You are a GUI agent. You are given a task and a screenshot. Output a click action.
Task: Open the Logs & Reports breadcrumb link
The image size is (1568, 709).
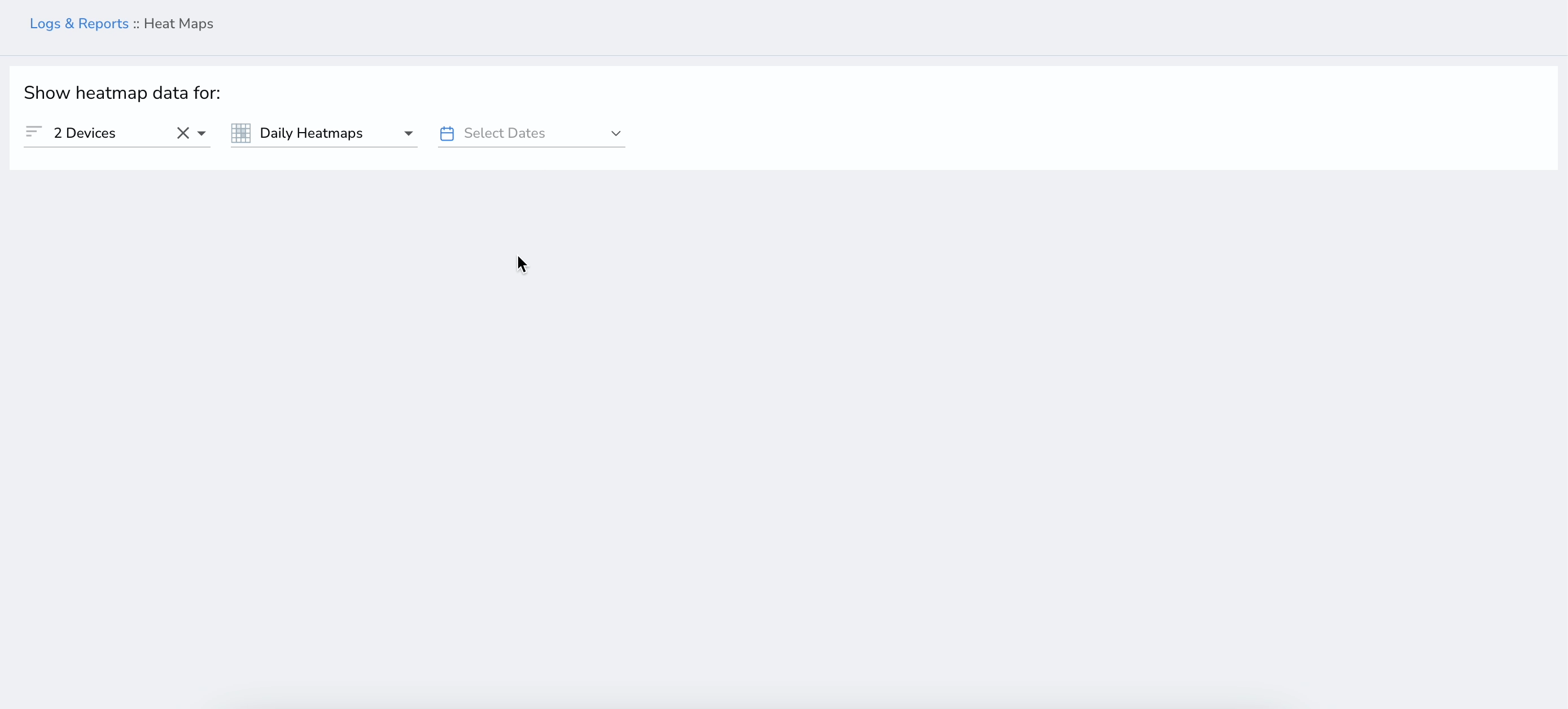(x=79, y=24)
